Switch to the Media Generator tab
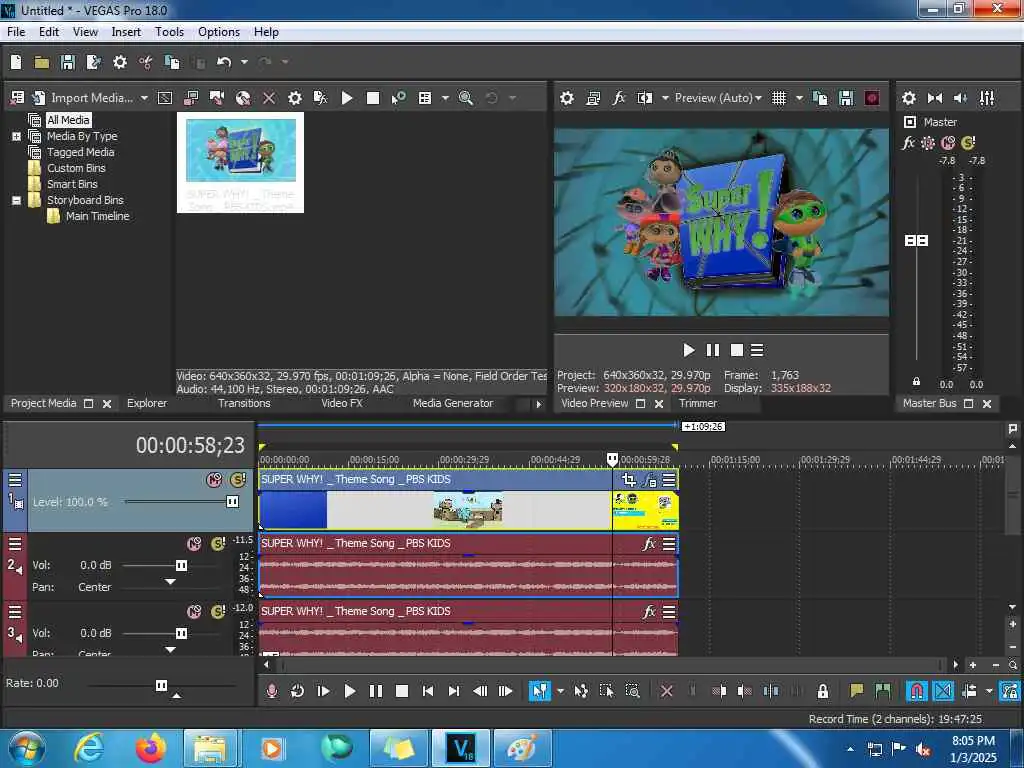 (x=453, y=404)
